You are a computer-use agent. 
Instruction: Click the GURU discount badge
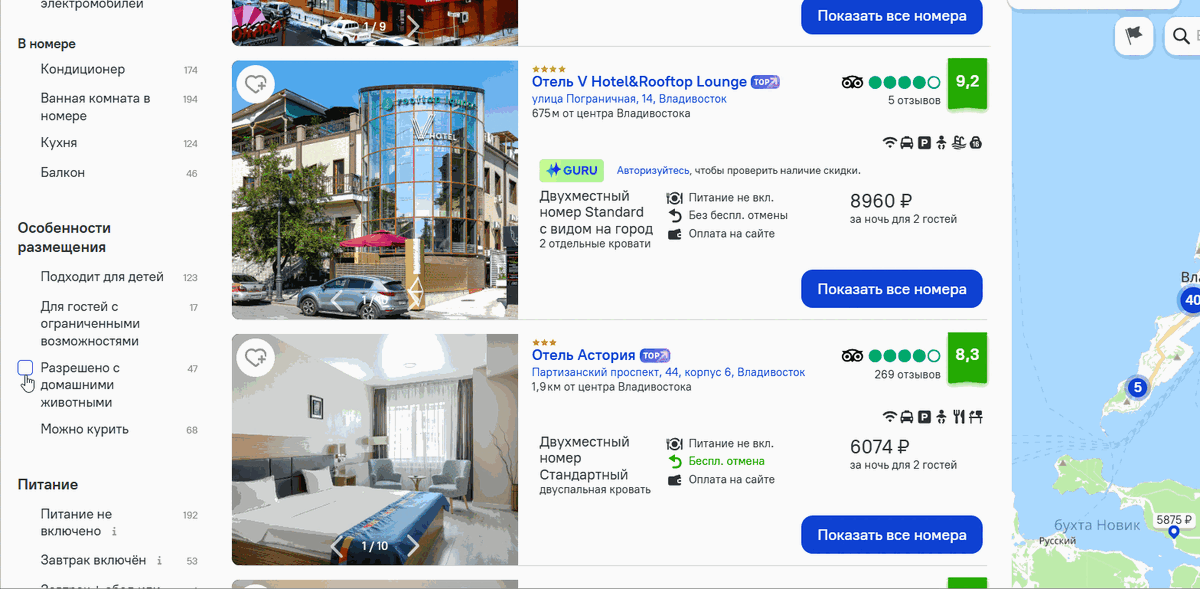[572, 170]
